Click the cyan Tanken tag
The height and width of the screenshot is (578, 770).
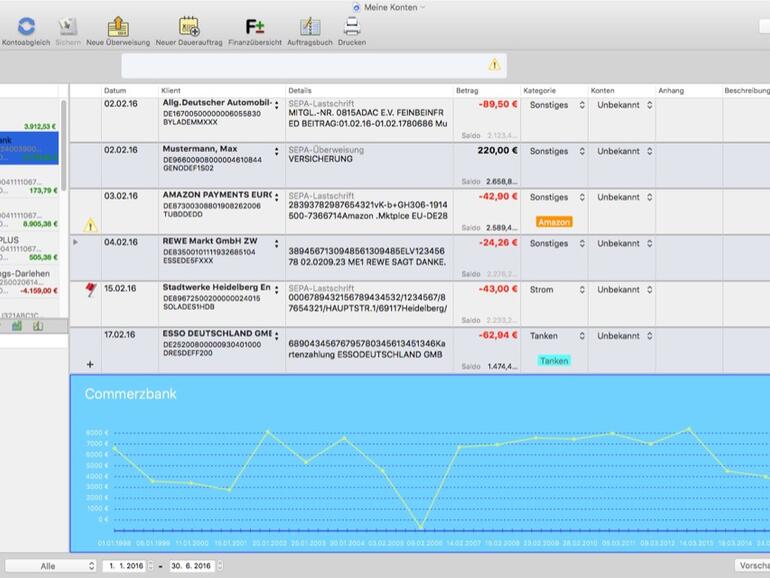554,361
